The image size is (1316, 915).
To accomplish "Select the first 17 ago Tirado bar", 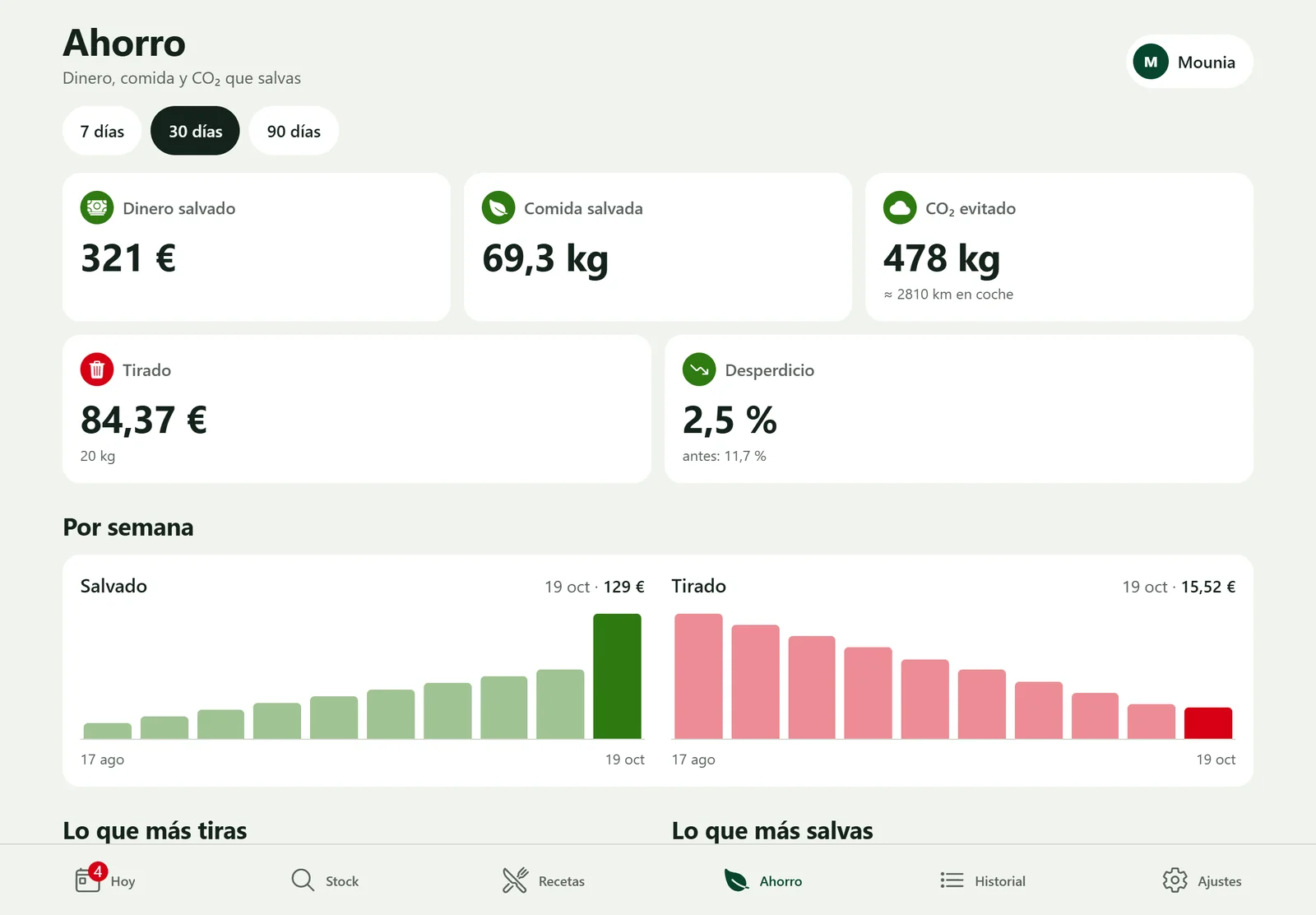I will tap(698, 676).
